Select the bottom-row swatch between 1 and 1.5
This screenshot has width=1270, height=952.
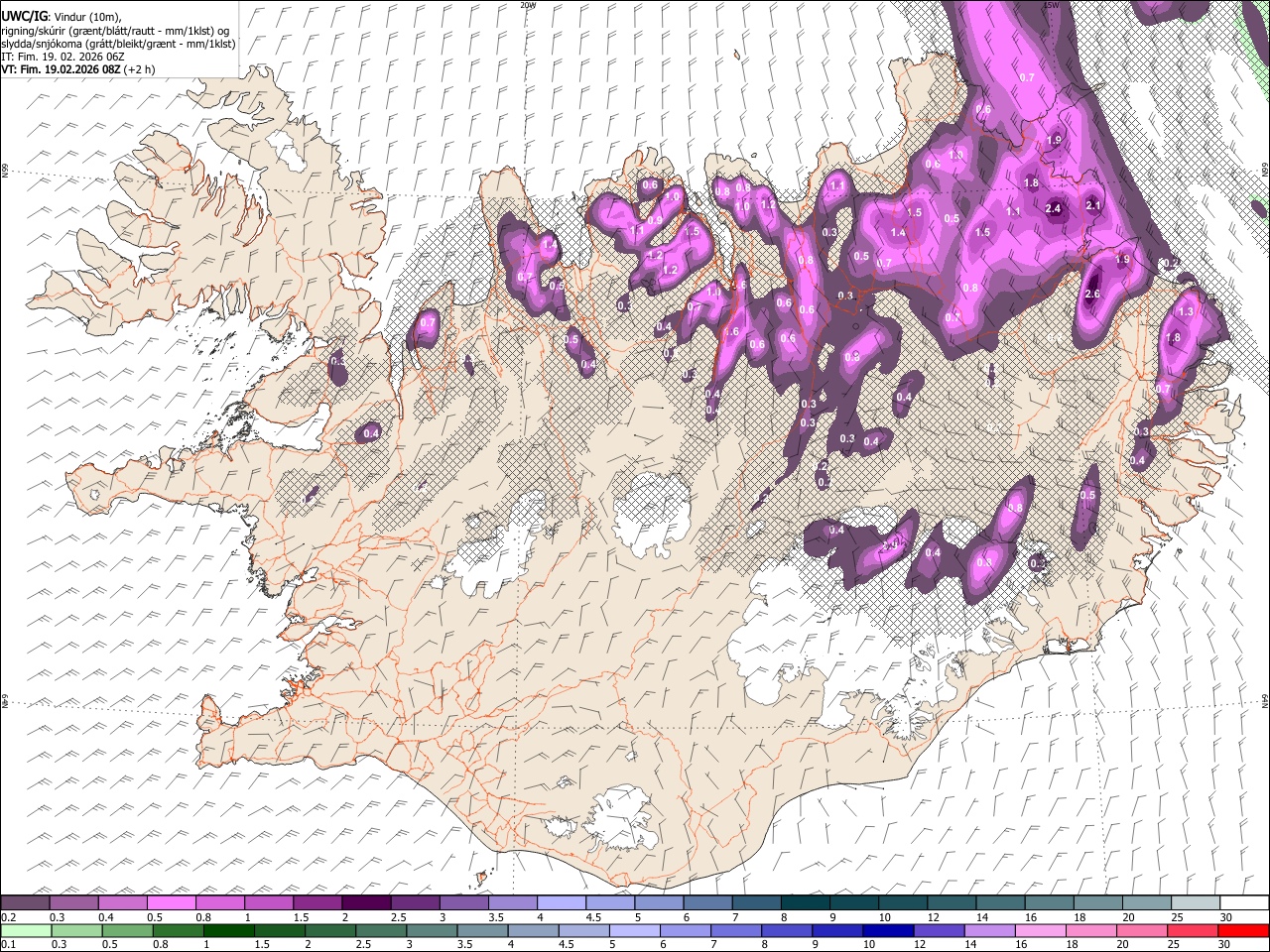point(229,930)
